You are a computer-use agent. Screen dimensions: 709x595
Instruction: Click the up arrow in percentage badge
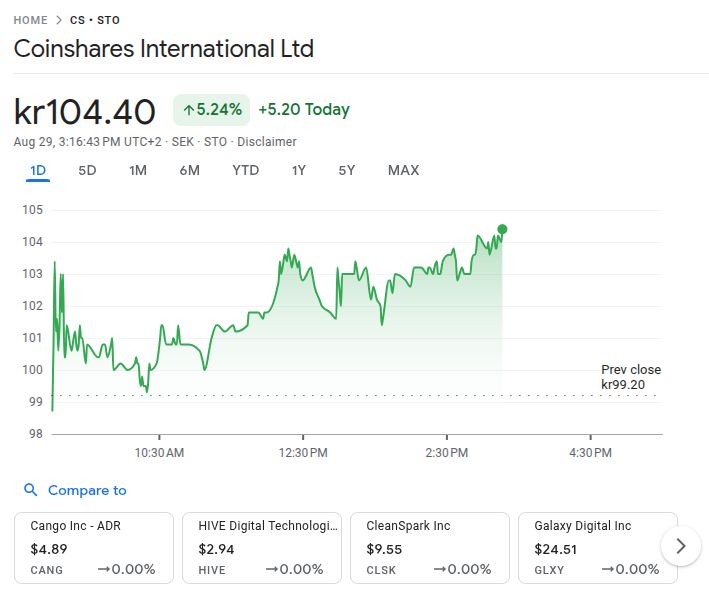189,110
